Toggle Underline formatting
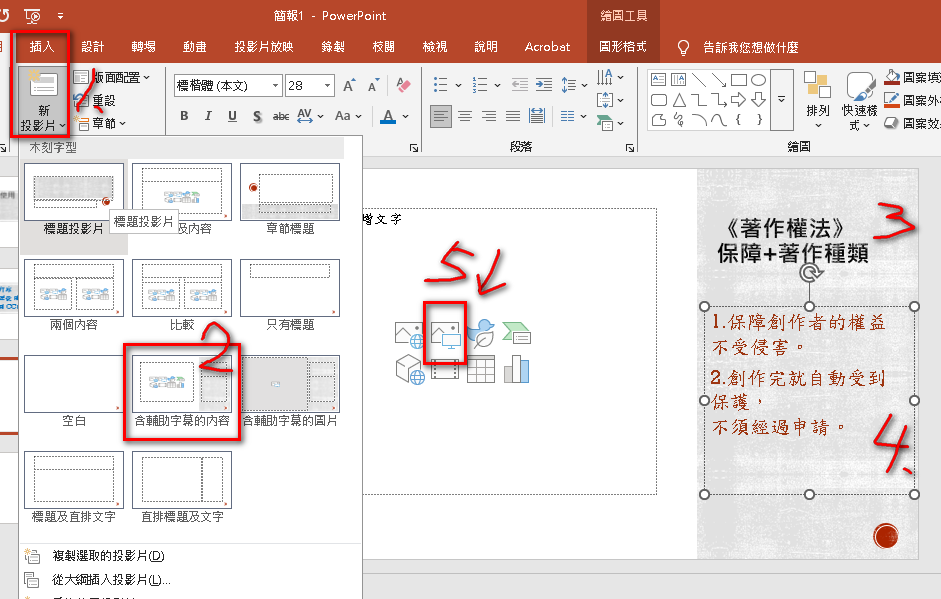 (232, 116)
